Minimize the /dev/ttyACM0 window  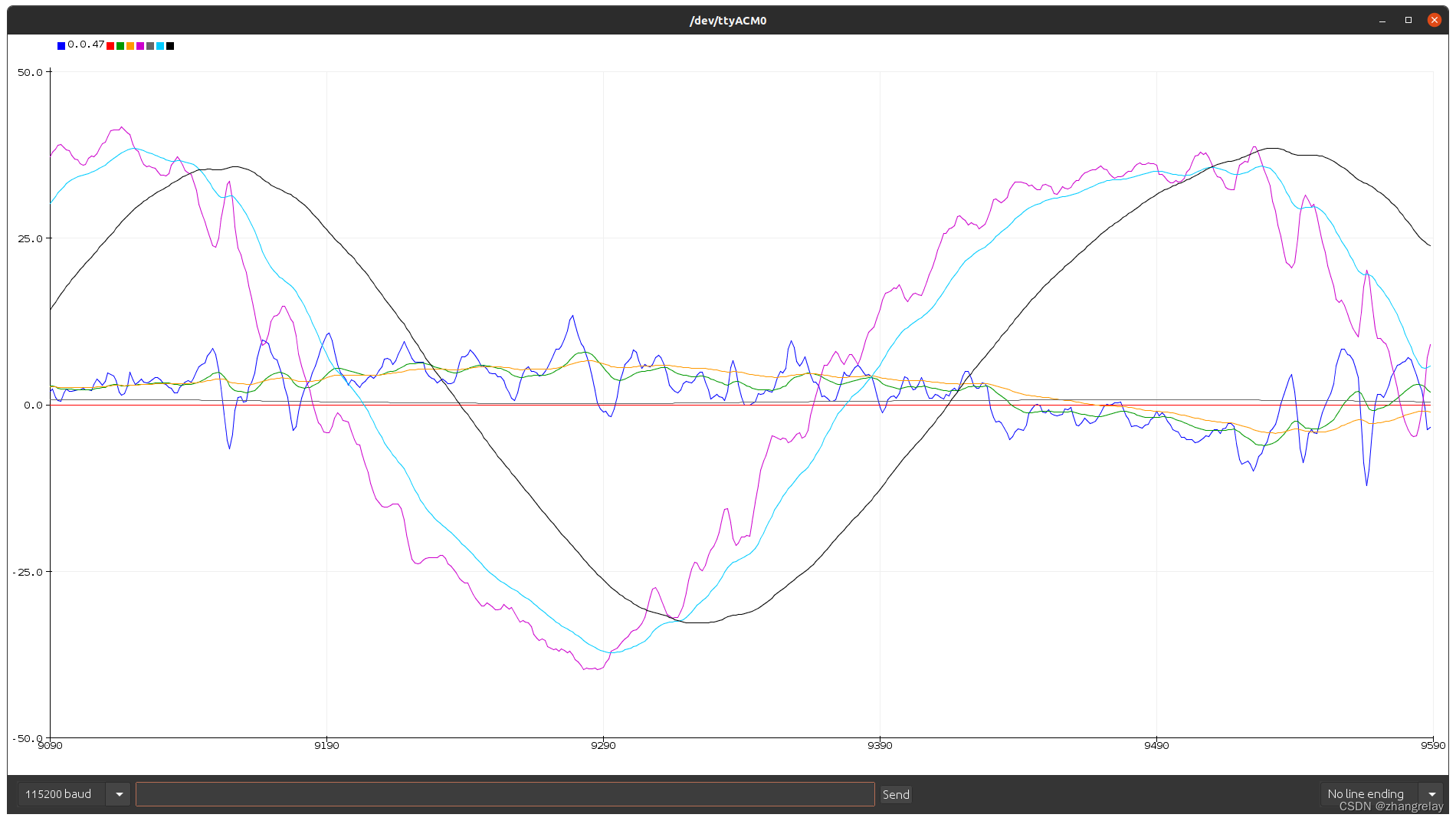pyautogui.click(x=1382, y=20)
